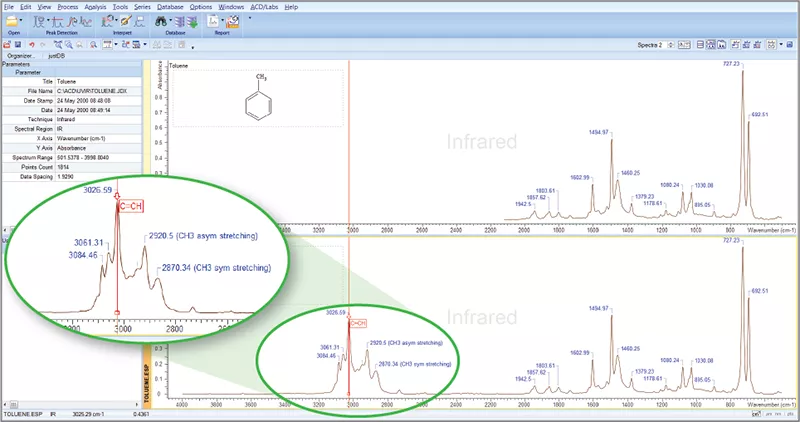
Task: Click the Open folder icon
Action: (10, 20)
